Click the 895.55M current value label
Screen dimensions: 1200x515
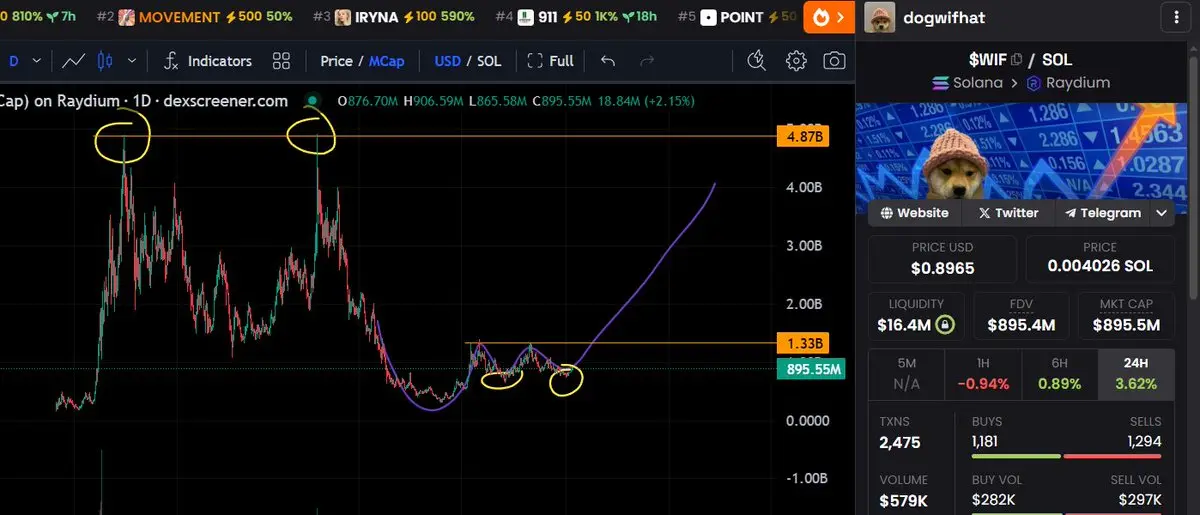click(x=810, y=369)
